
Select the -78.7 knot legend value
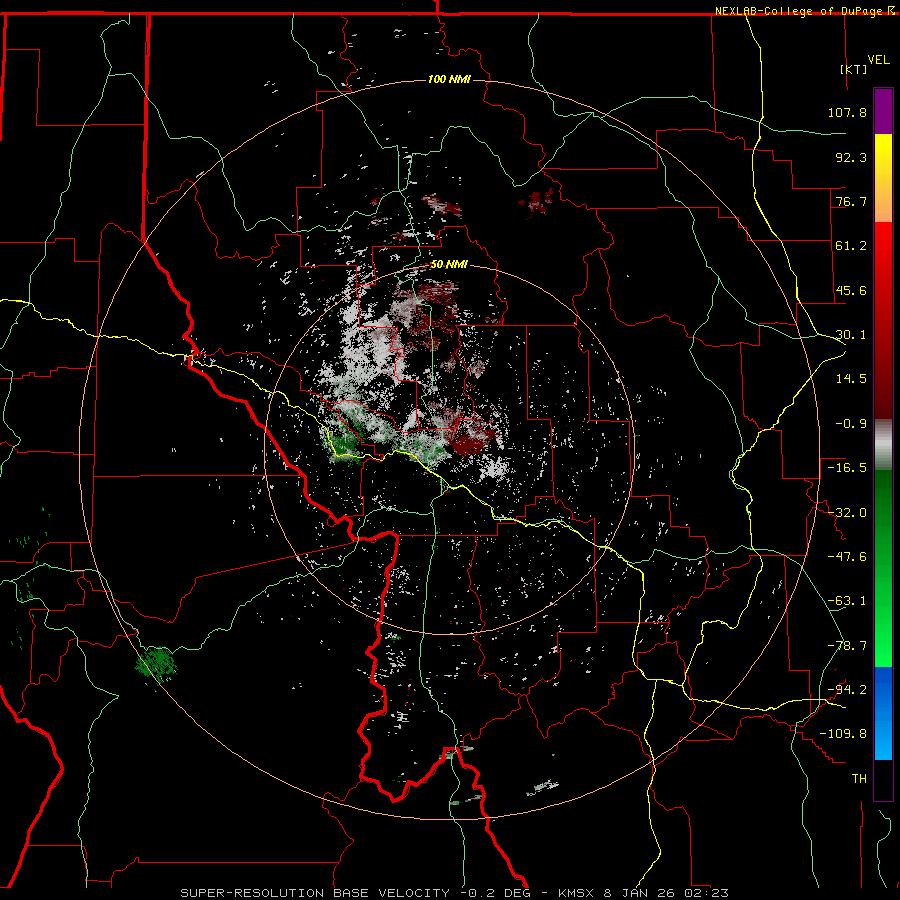(847, 646)
